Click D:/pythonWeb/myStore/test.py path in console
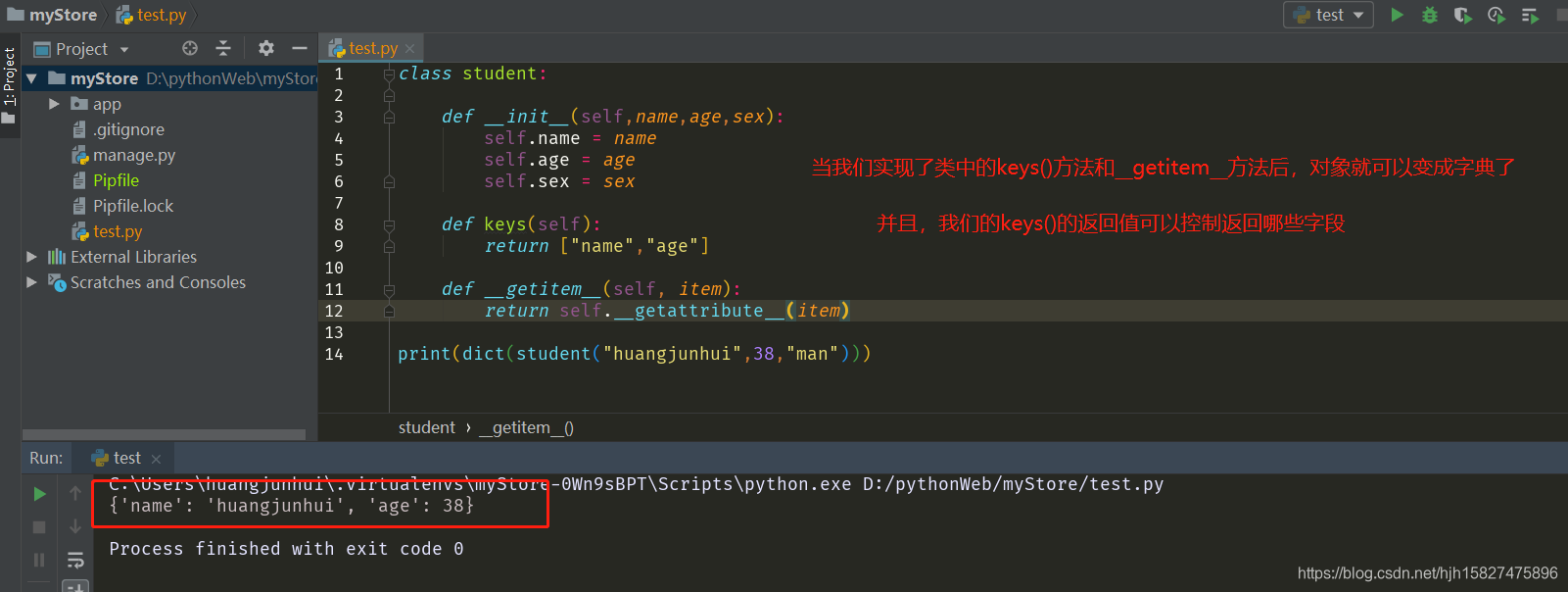 tap(1013, 484)
